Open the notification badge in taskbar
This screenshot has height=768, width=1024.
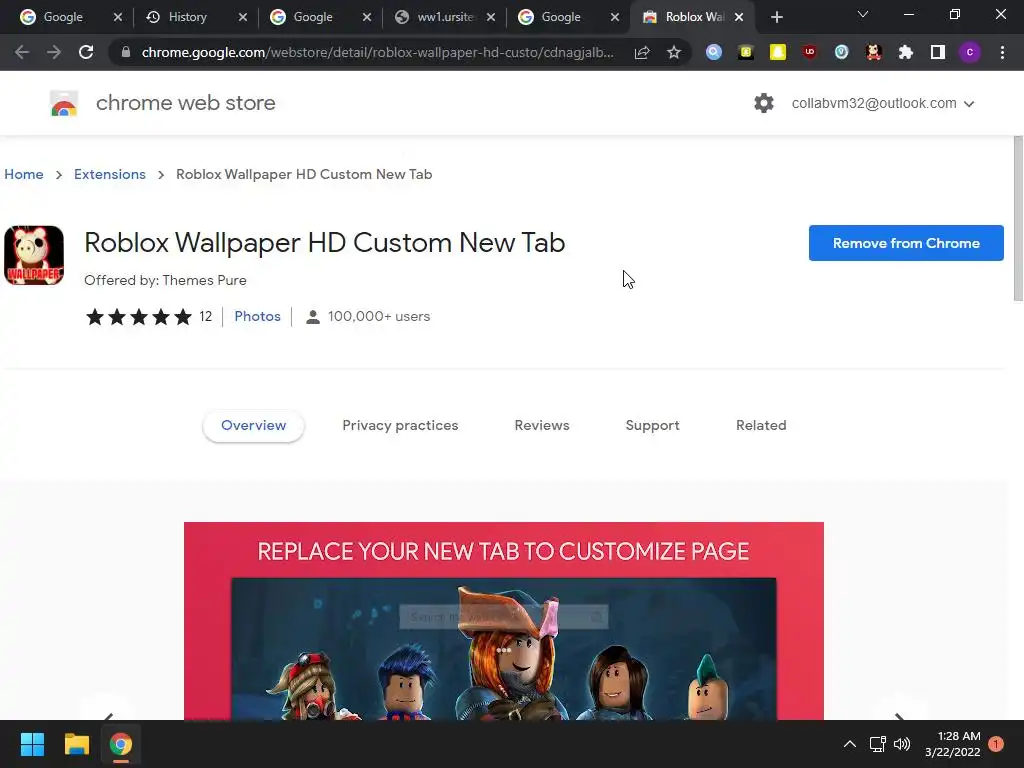tap(996, 744)
